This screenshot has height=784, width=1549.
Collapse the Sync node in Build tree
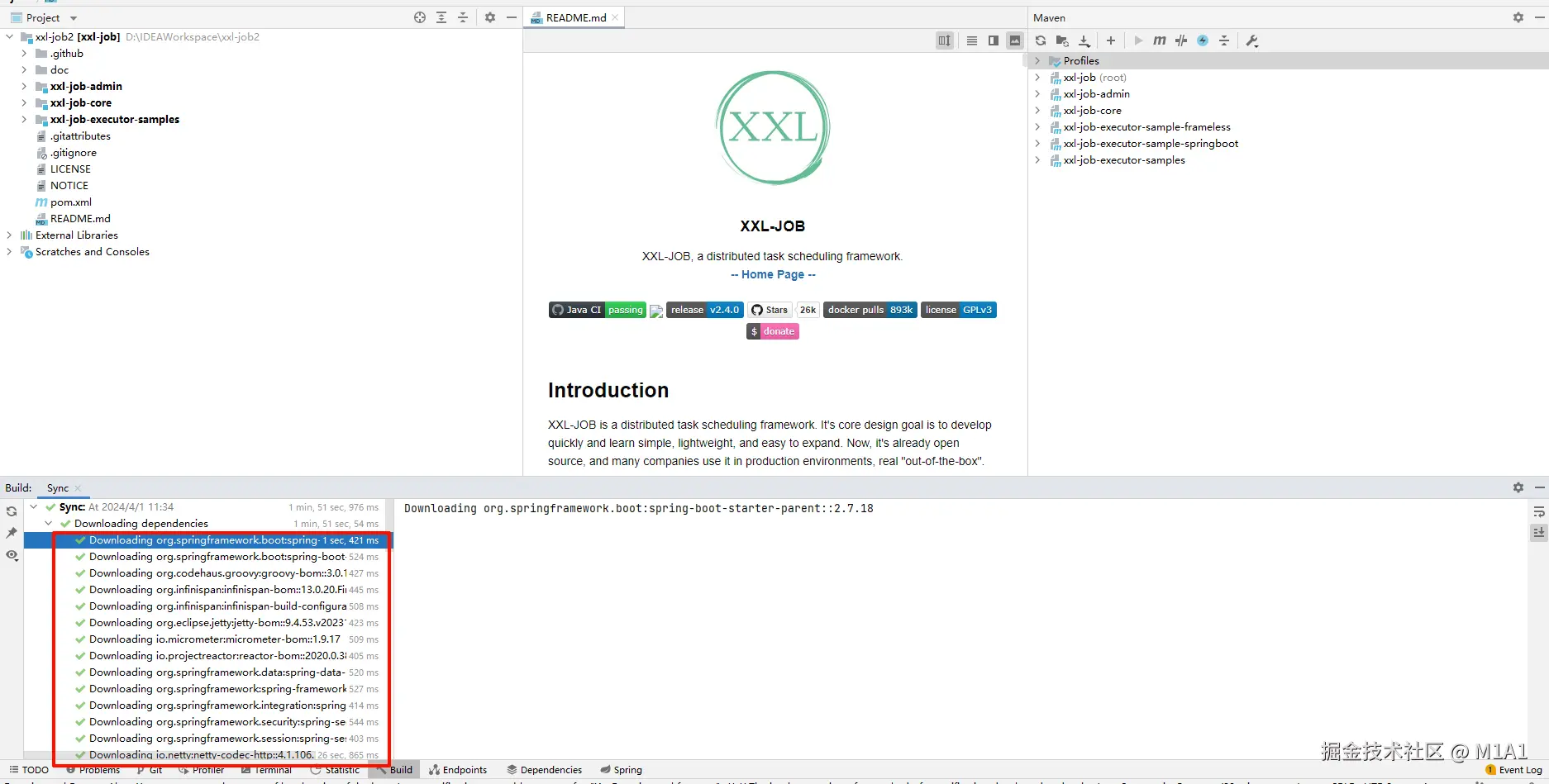click(34, 507)
